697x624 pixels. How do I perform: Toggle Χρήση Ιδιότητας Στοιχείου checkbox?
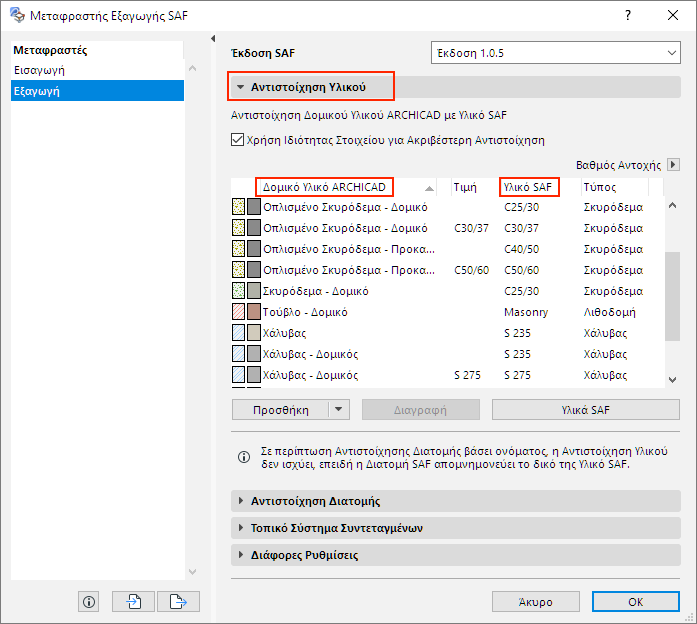[237, 140]
